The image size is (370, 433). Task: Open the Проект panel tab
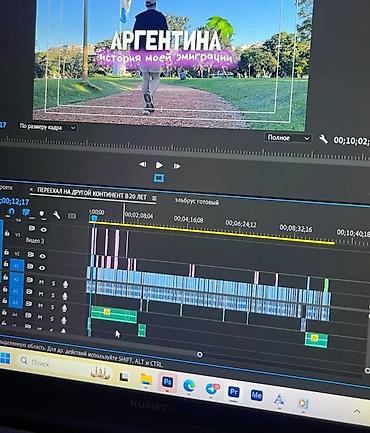6,187
